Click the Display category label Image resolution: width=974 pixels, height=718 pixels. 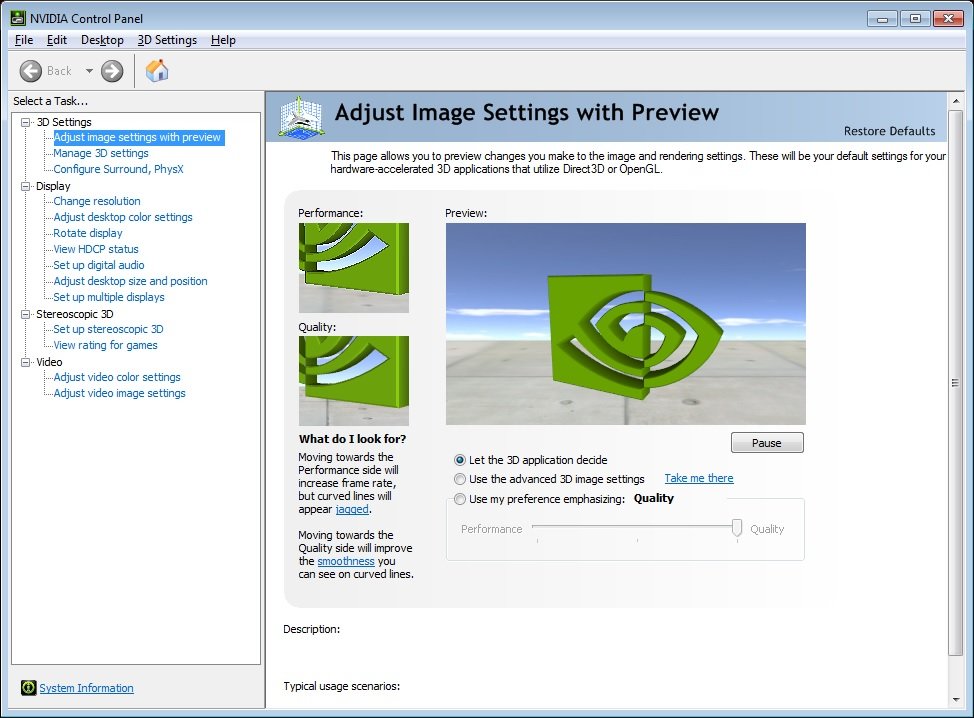(53, 186)
